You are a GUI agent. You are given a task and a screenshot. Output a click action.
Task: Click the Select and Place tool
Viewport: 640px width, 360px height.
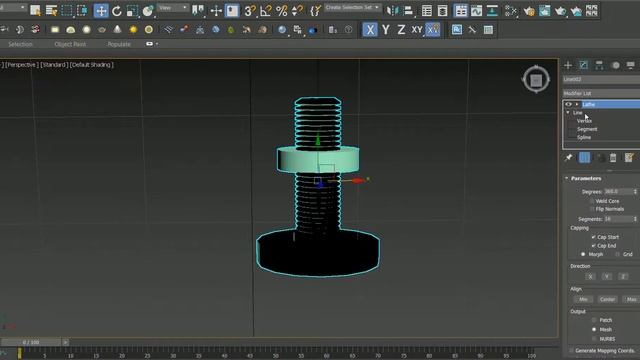coord(148,11)
